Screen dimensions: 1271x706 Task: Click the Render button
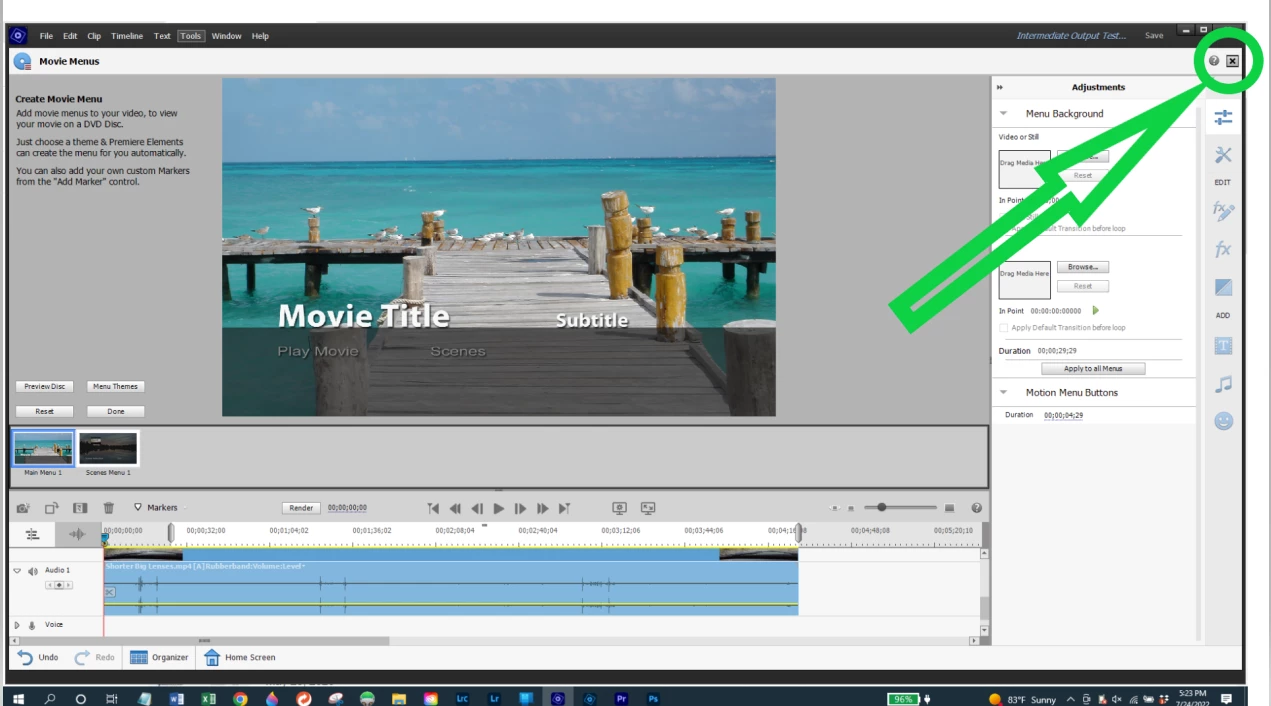(x=301, y=508)
